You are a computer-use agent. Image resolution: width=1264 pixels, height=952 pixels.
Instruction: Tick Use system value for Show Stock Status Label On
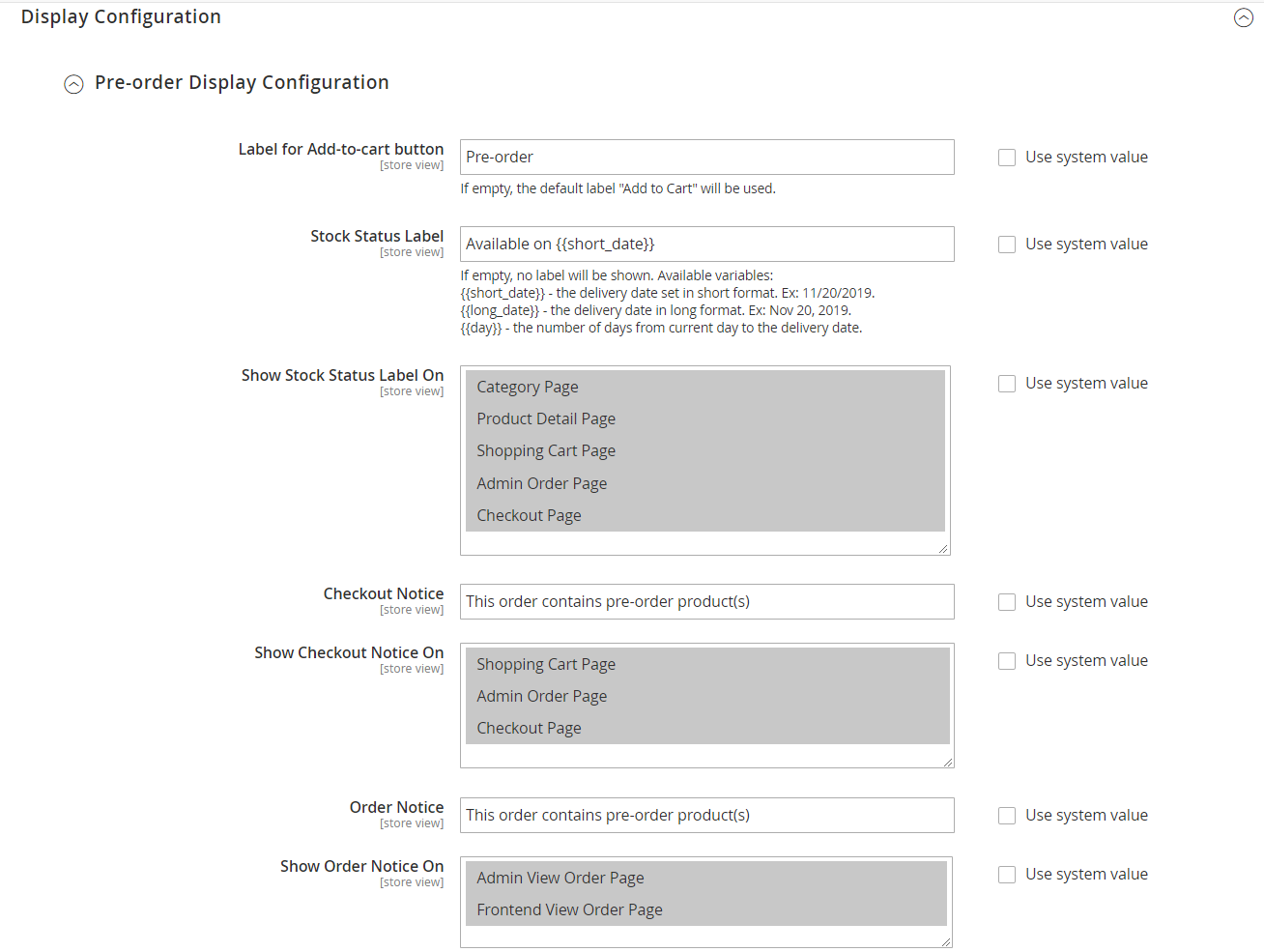pyautogui.click(x=1007, y=384)
